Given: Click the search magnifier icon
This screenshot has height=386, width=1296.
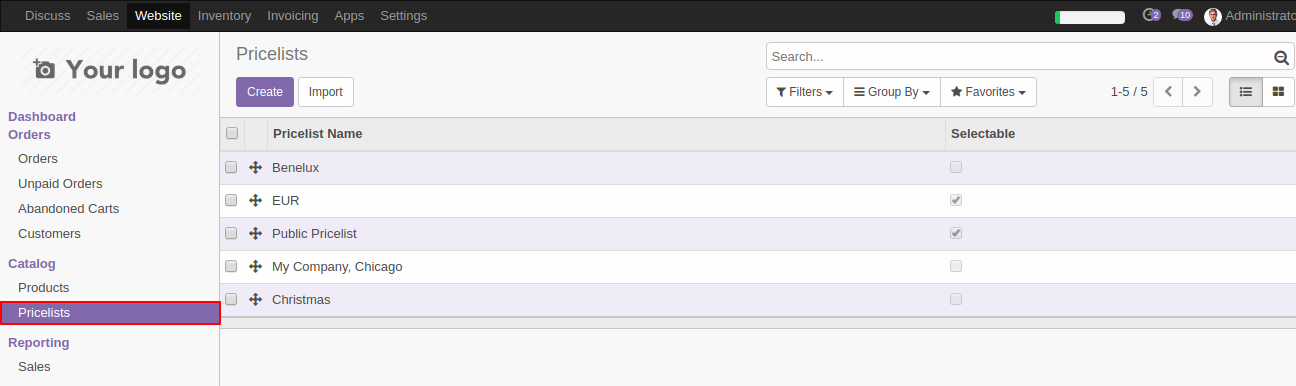Looking at the screenshot, I should [1281, 58].
